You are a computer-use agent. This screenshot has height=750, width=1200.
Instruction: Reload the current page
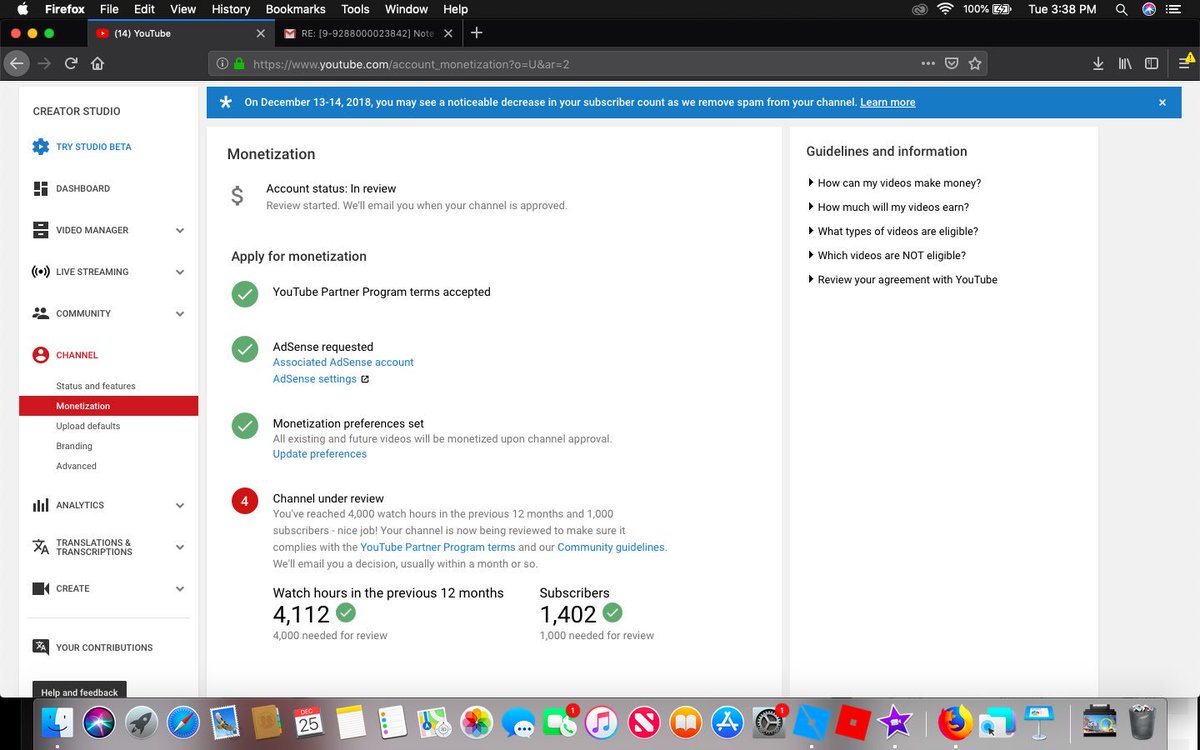(71, 63)
